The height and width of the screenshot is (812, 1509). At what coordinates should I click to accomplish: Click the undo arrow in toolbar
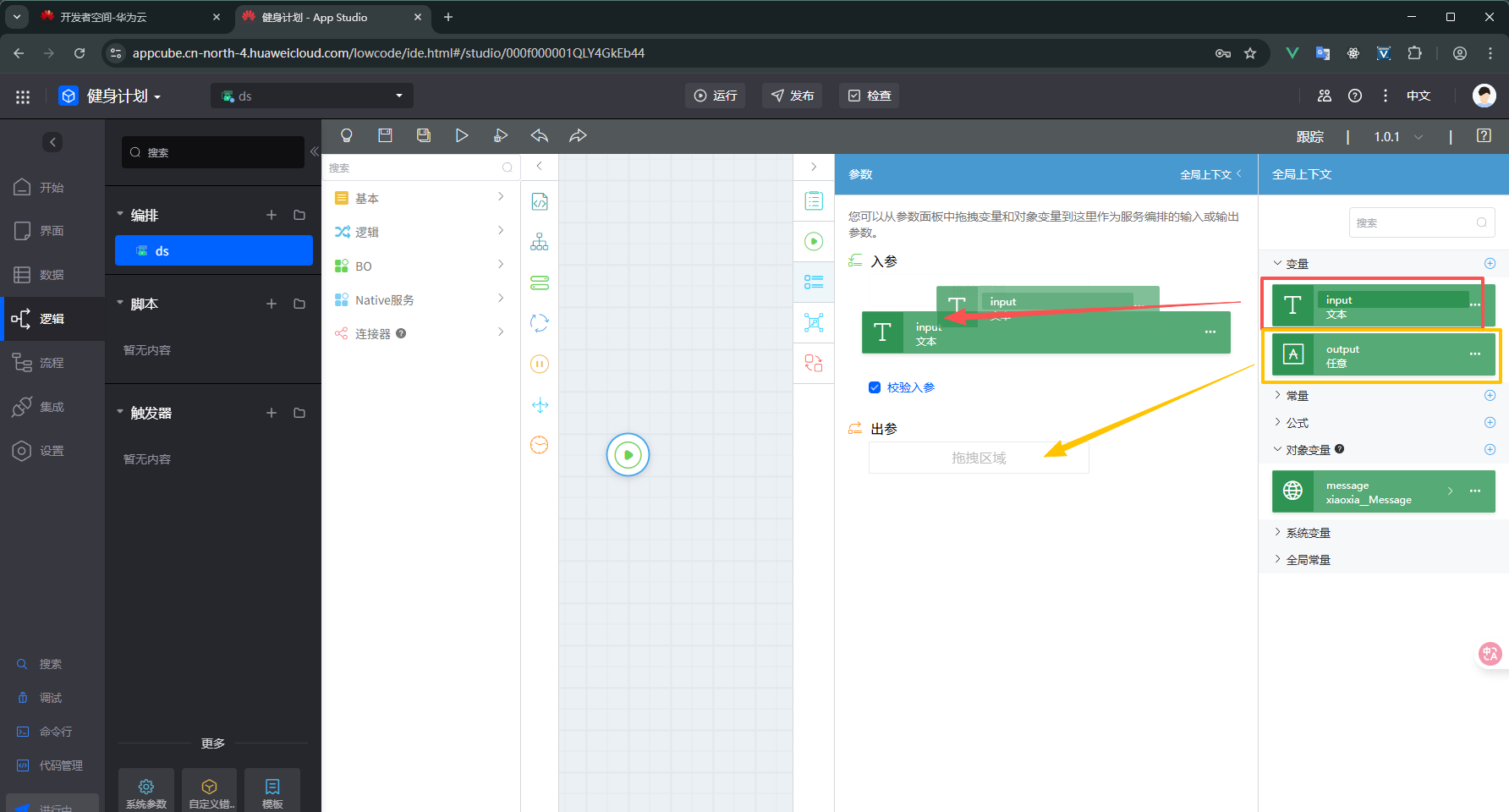click(x=540, y=135)
